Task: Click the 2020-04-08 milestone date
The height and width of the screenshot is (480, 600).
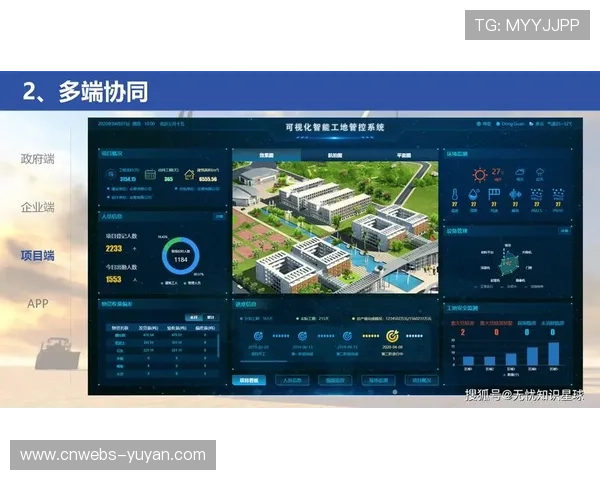Action: point(392,347)
